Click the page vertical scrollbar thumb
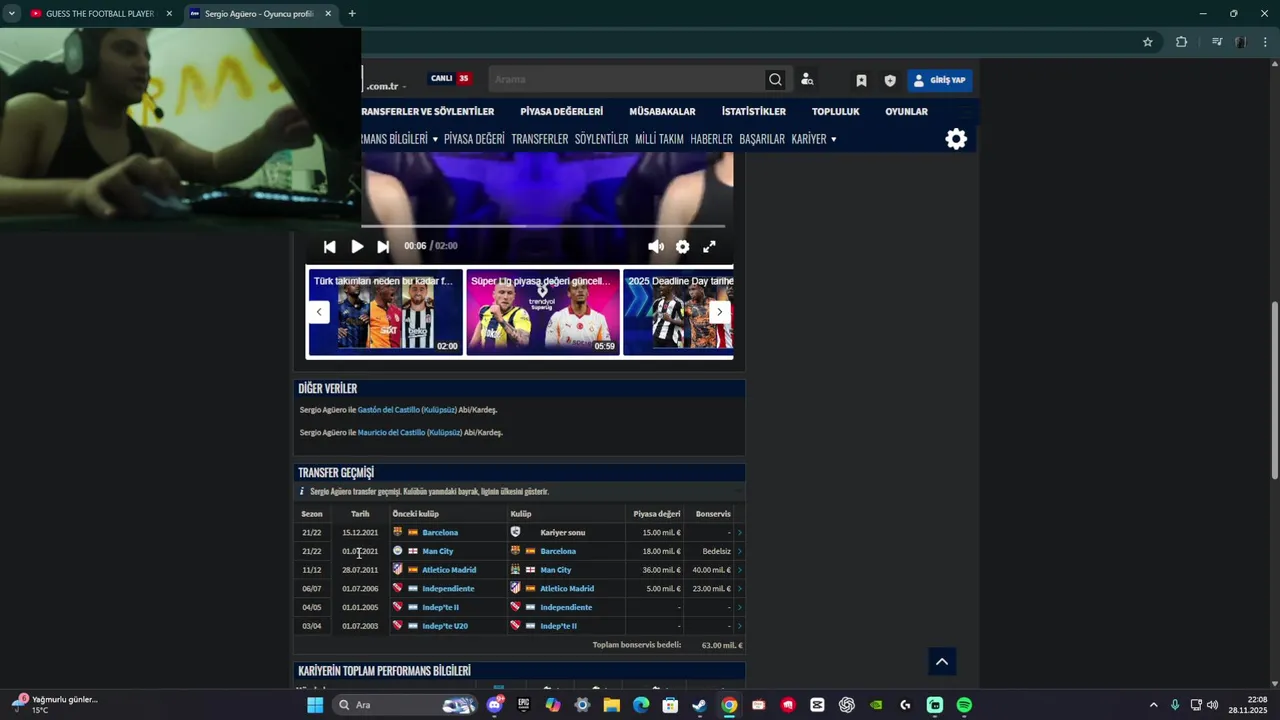Screen dimensions: 1280x720 [x=1274, y=390]
